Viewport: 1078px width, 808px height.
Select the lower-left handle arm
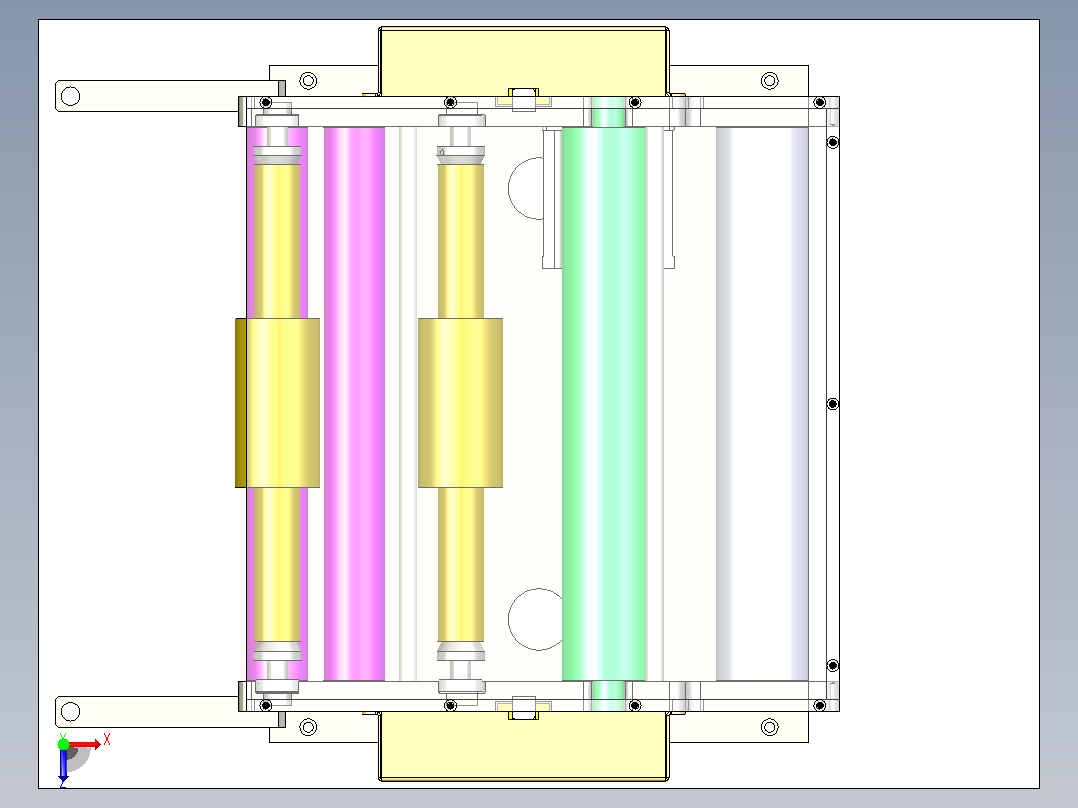169,712
